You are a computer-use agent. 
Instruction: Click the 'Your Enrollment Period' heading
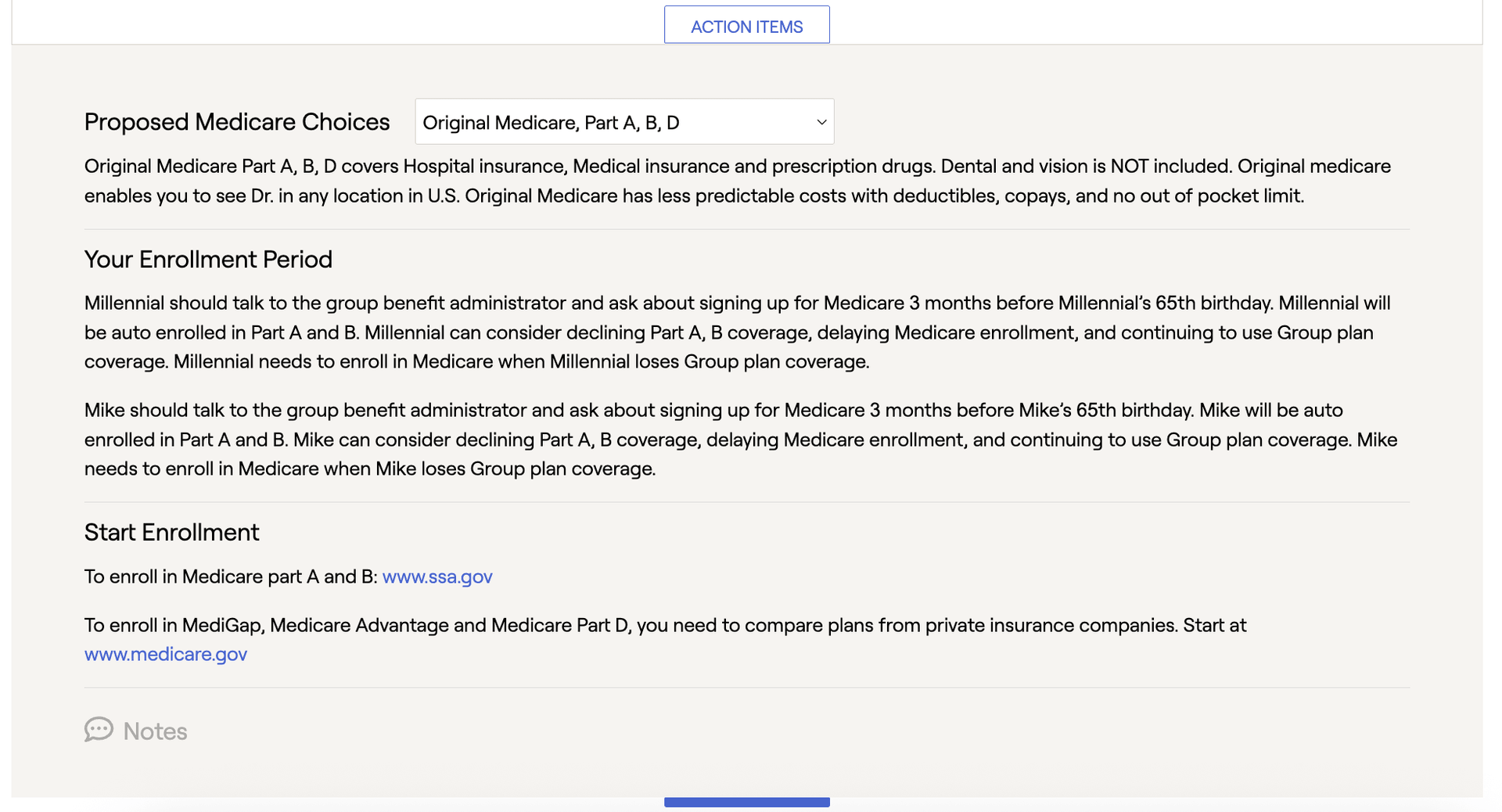coord(208,259)
